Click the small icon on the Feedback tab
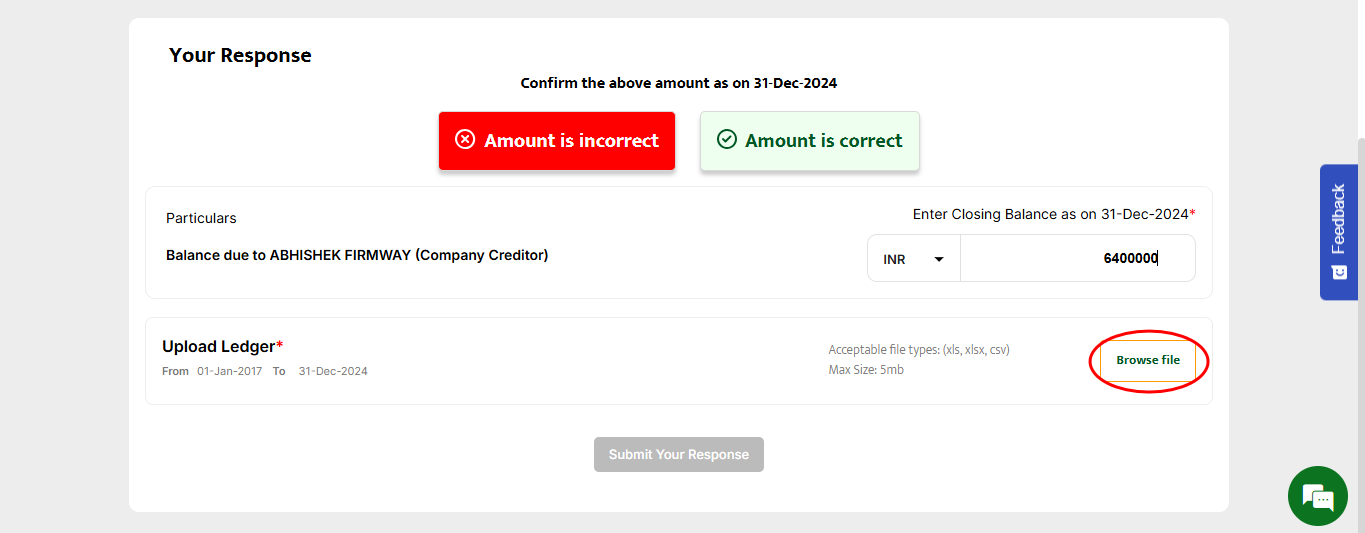 tap(1339, 272)
